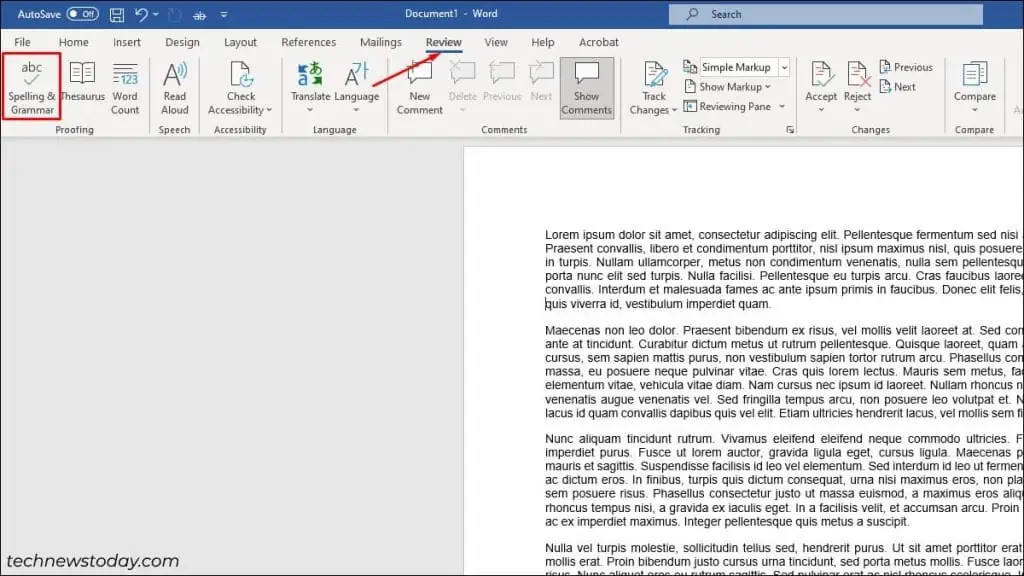Expand the Track Changes dropdown arrow
Screen dimensions: 1024x576
(674, 110)
